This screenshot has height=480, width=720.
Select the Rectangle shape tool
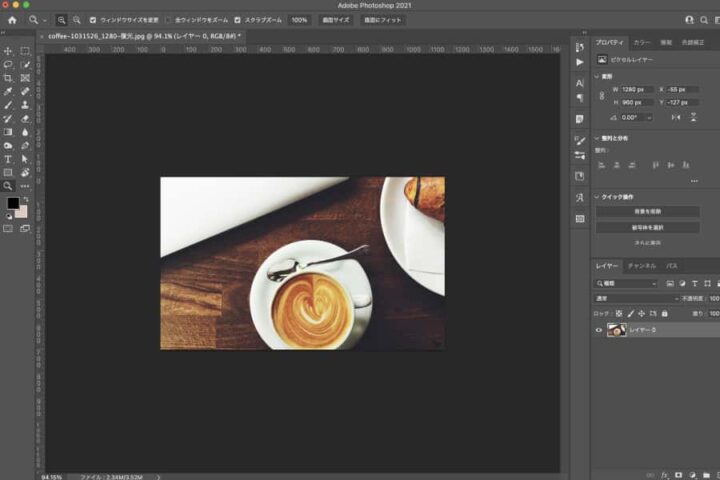(x=8, y=173)
